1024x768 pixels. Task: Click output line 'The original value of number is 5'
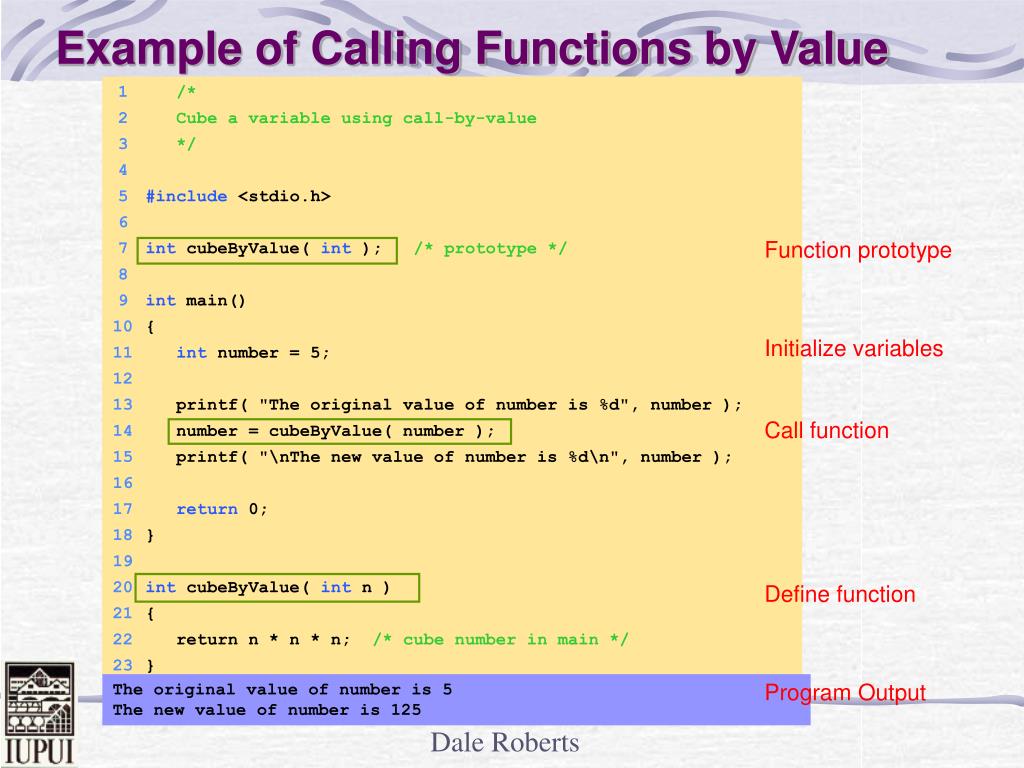tap(282, 690)
